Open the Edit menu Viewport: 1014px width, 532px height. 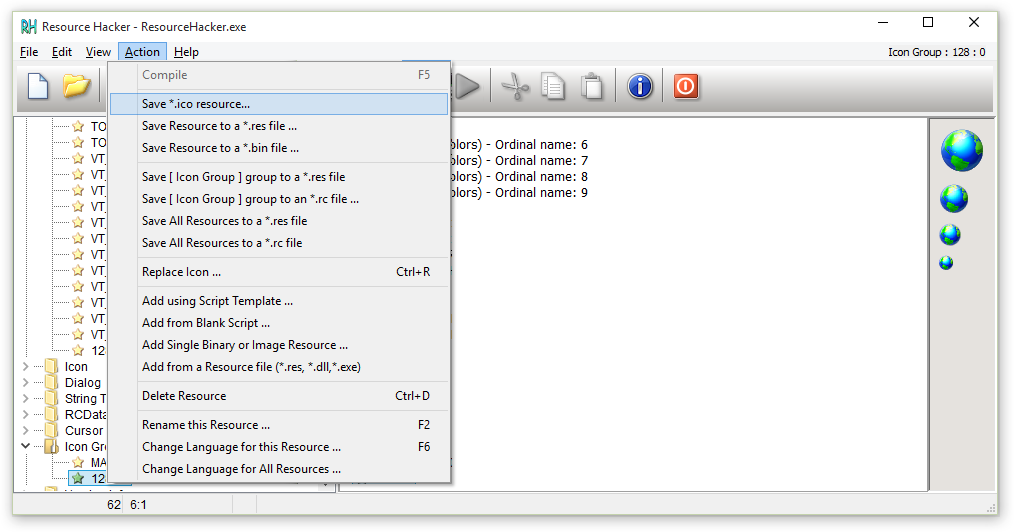(x=62, y=52)
